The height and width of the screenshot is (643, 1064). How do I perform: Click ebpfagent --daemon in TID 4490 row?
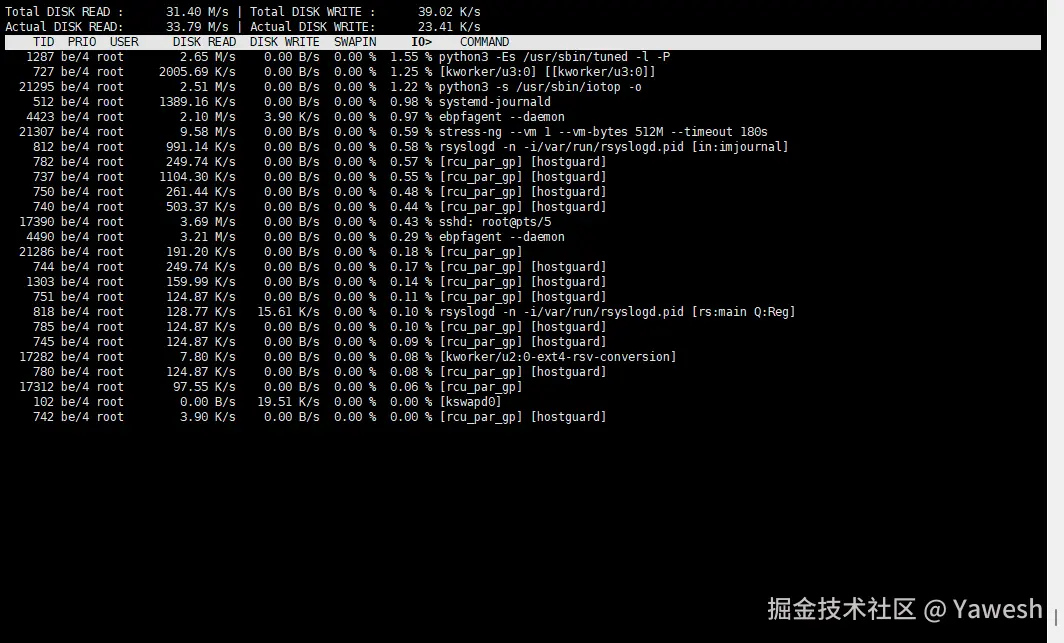point(501,237)
